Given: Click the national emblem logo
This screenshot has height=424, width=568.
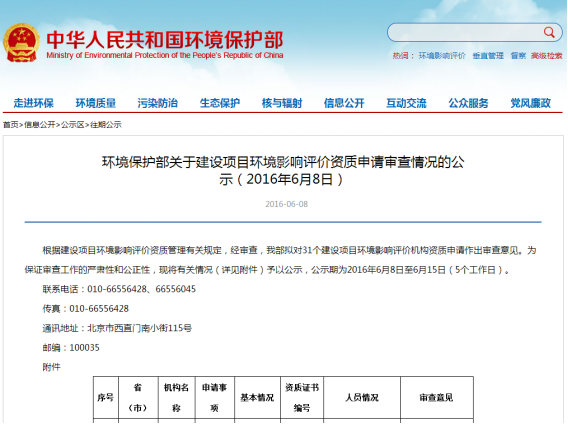Looking at the screenshot, I should (21, 43).
